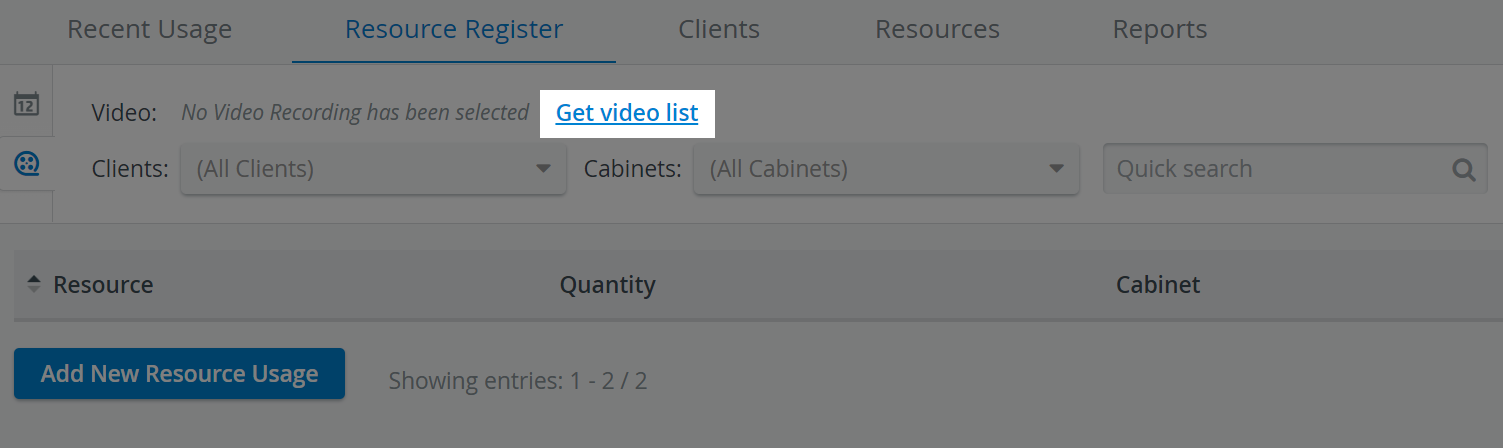Screen dimensions: 1503x448
Task: Open the (All Clients) combo box
Action: [374, 169]
